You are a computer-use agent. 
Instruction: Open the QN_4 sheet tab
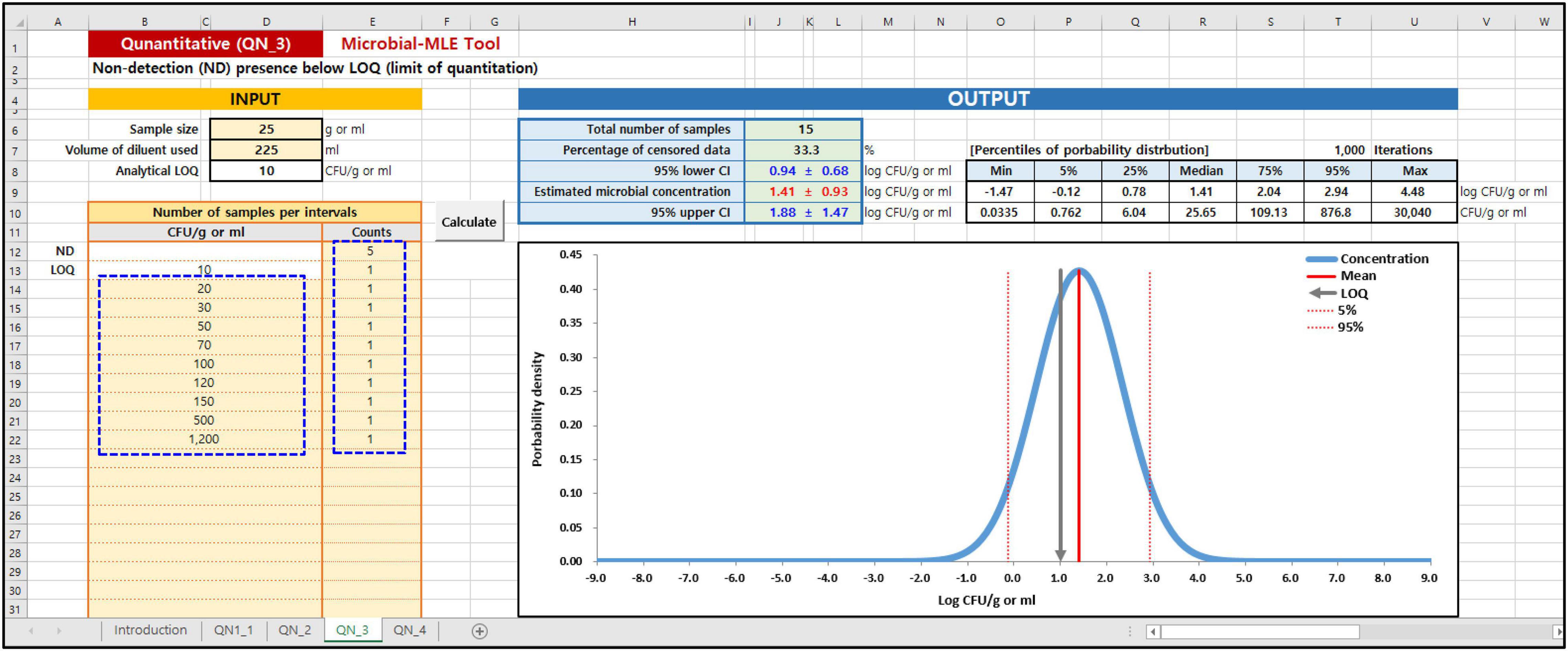pos(410,630)
